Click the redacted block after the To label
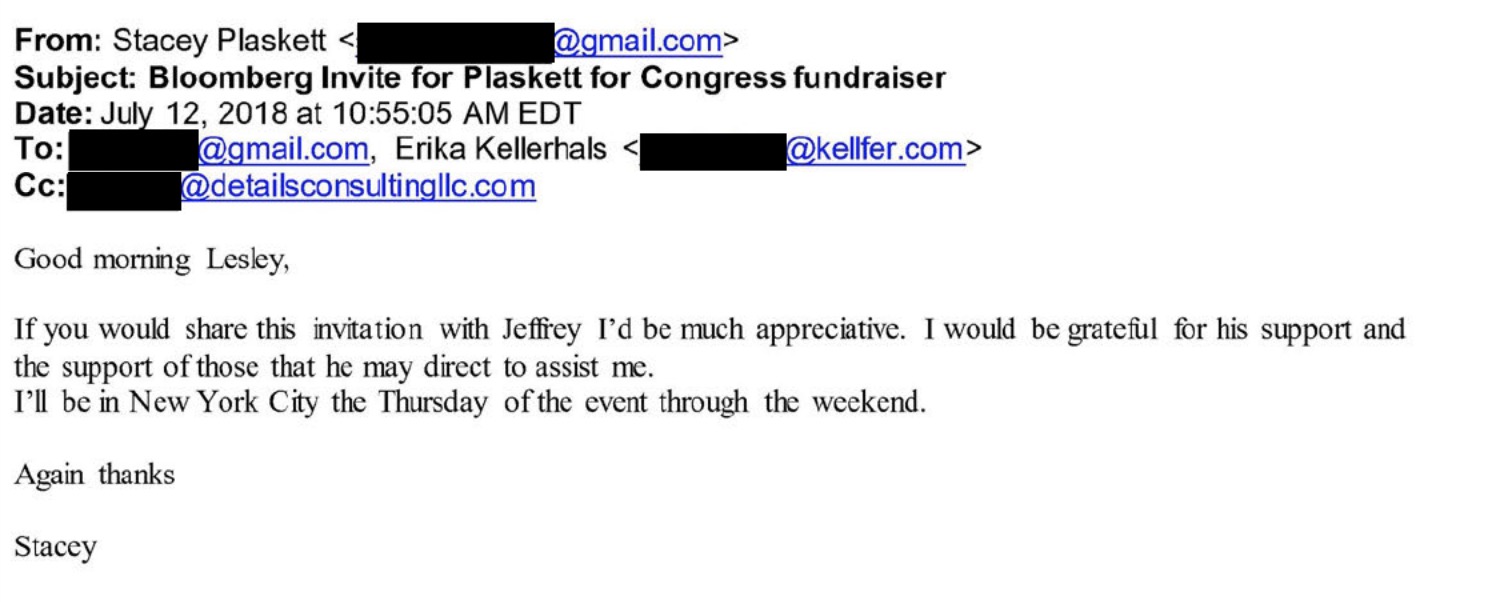This screenshot has width=1502, height=602. click(135, 151)
